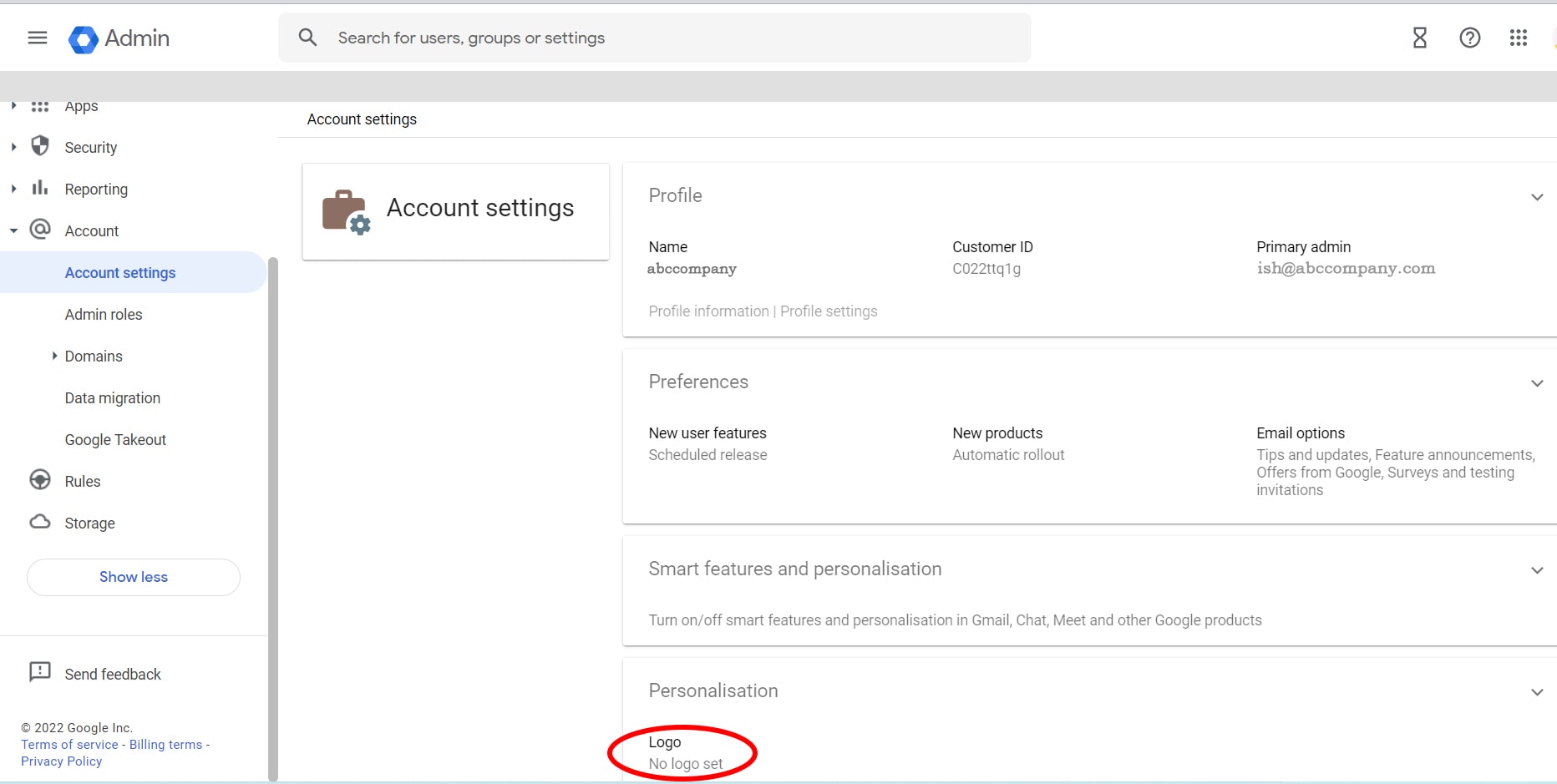
Task: Select Account settings in sidebar
Action: coord(134,272)
